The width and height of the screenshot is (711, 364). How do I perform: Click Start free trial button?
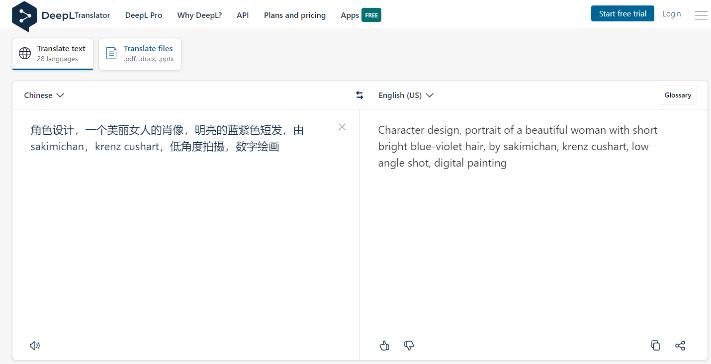click(622, 14)
